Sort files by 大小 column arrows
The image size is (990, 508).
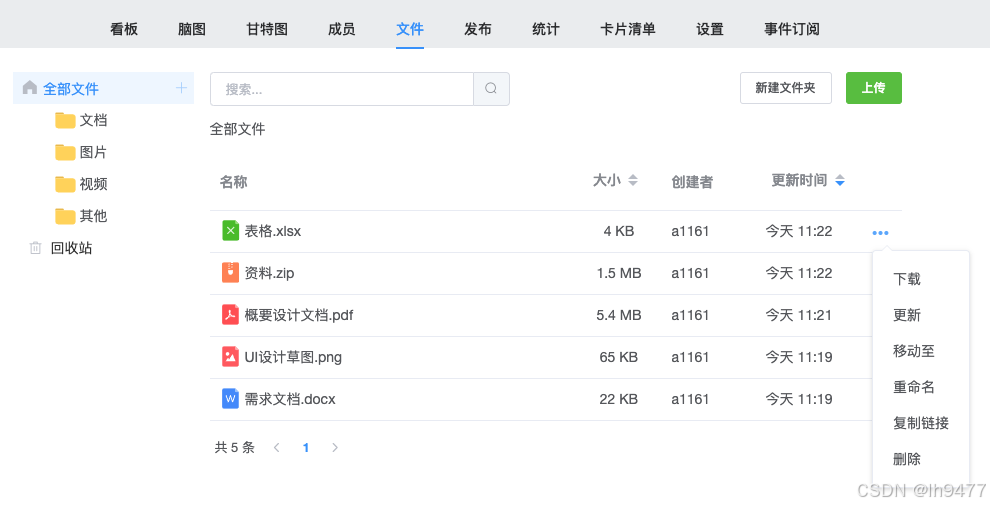pyautogui.click(x=632, y=181)
